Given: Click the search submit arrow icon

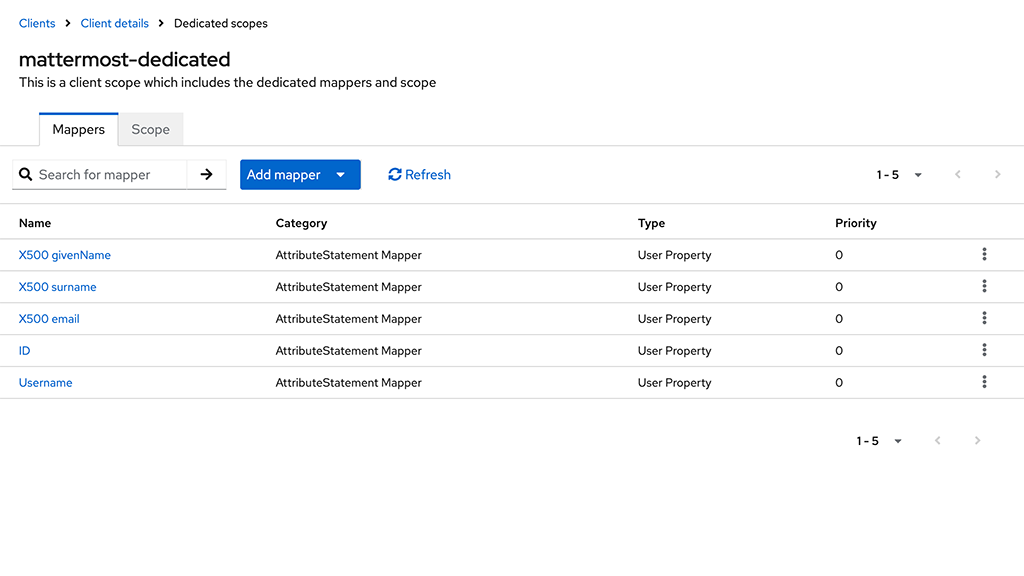Looking at the screenshot, I should click(x=206, y=174).
